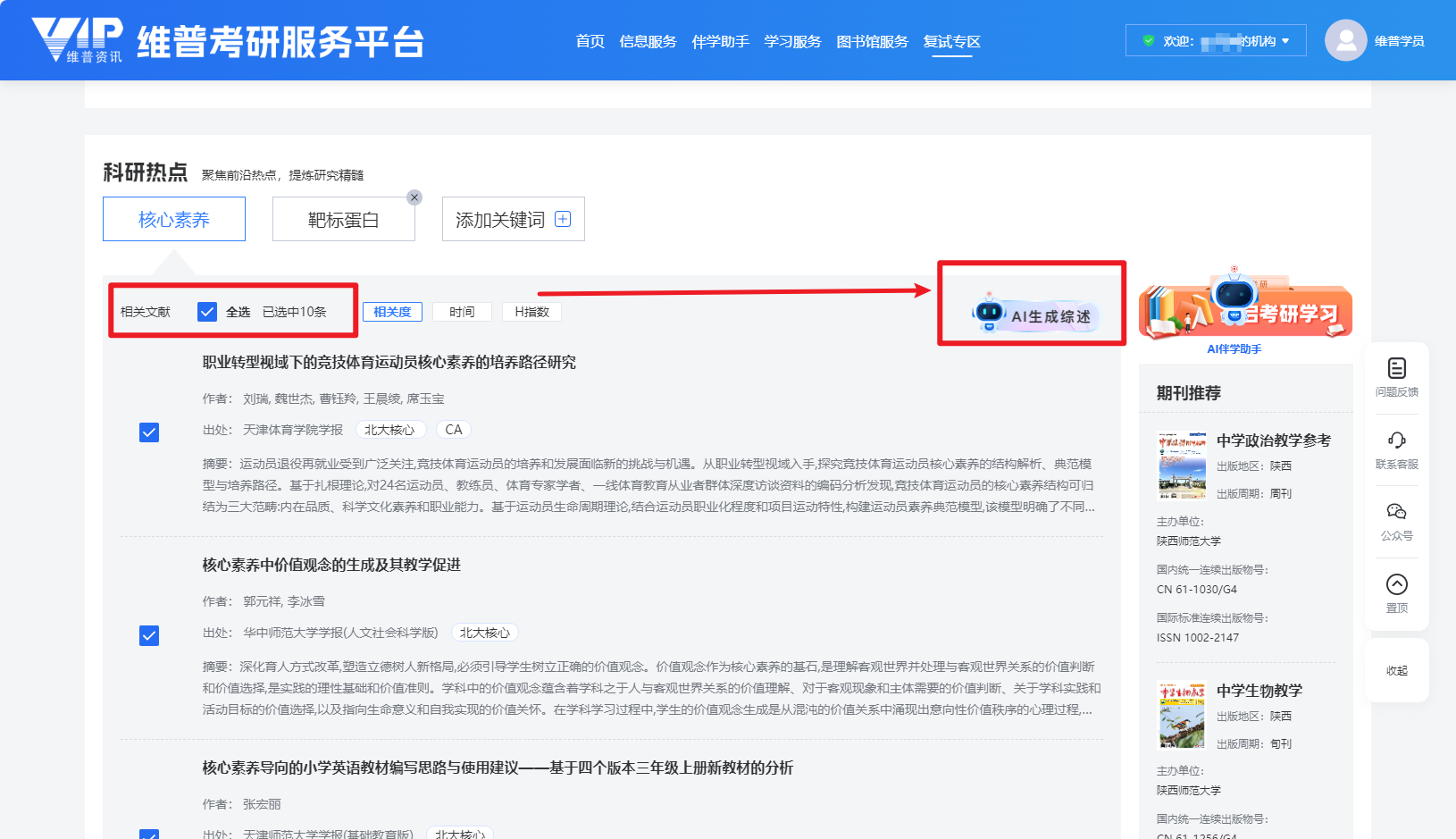Collapse the side toolbar via 收起

1396,671
